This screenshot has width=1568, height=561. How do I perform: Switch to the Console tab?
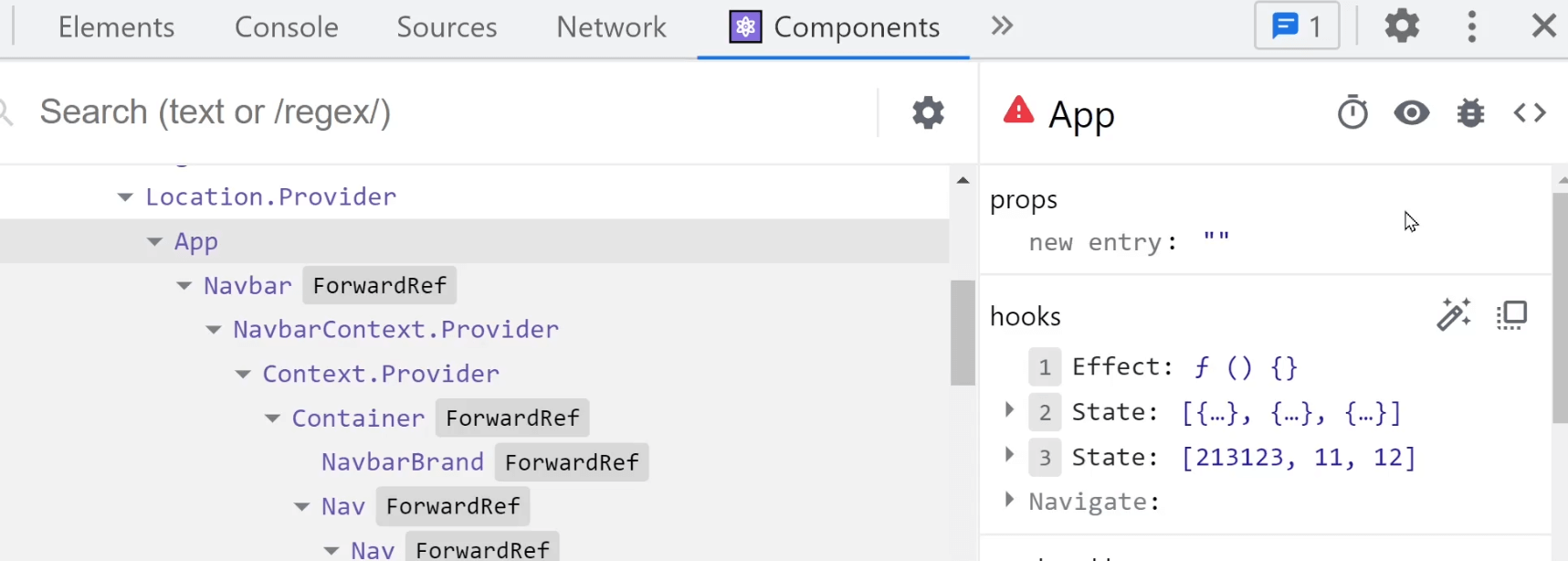pos(286,27)
